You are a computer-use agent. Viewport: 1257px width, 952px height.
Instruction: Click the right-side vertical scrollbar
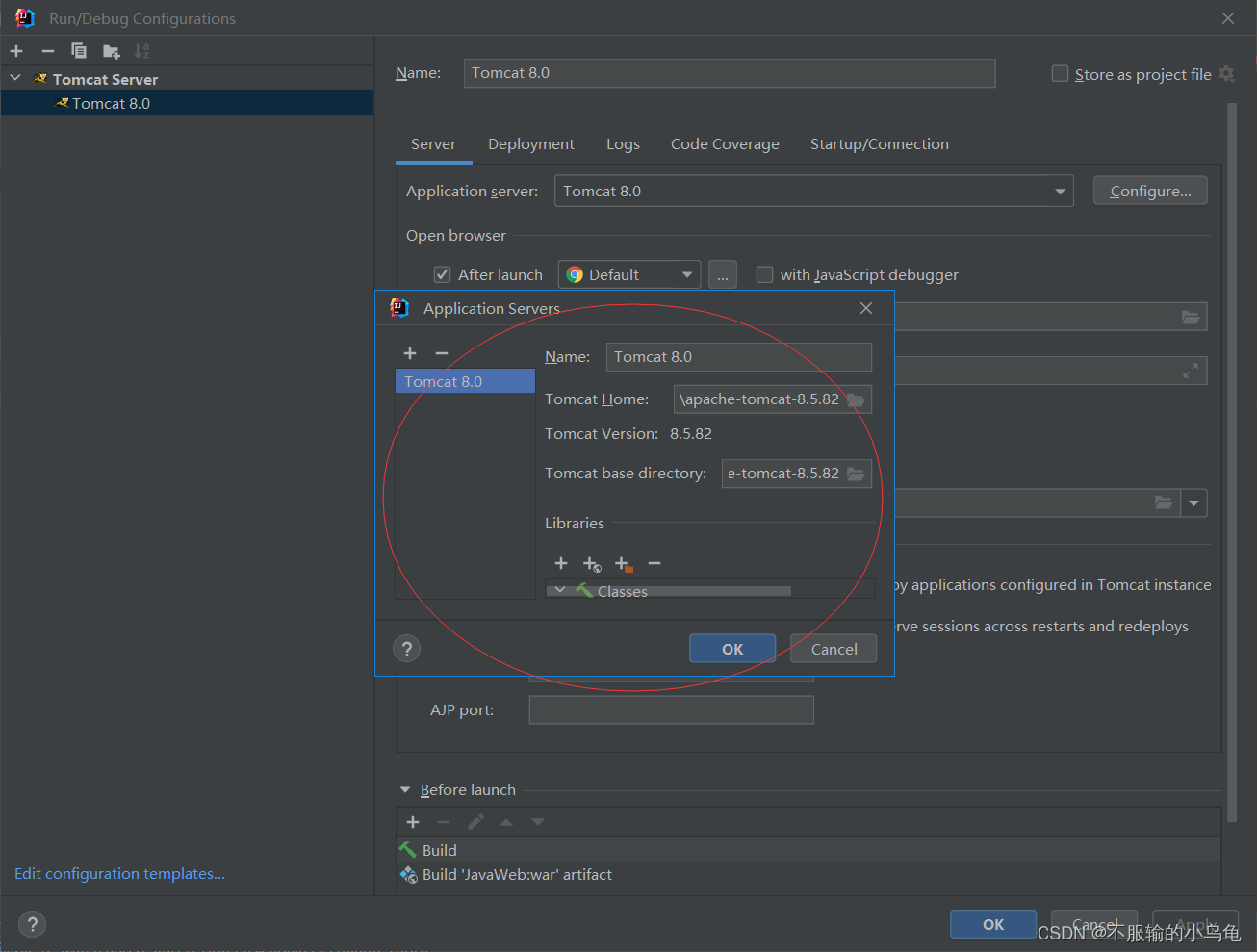click(1232, 462)
